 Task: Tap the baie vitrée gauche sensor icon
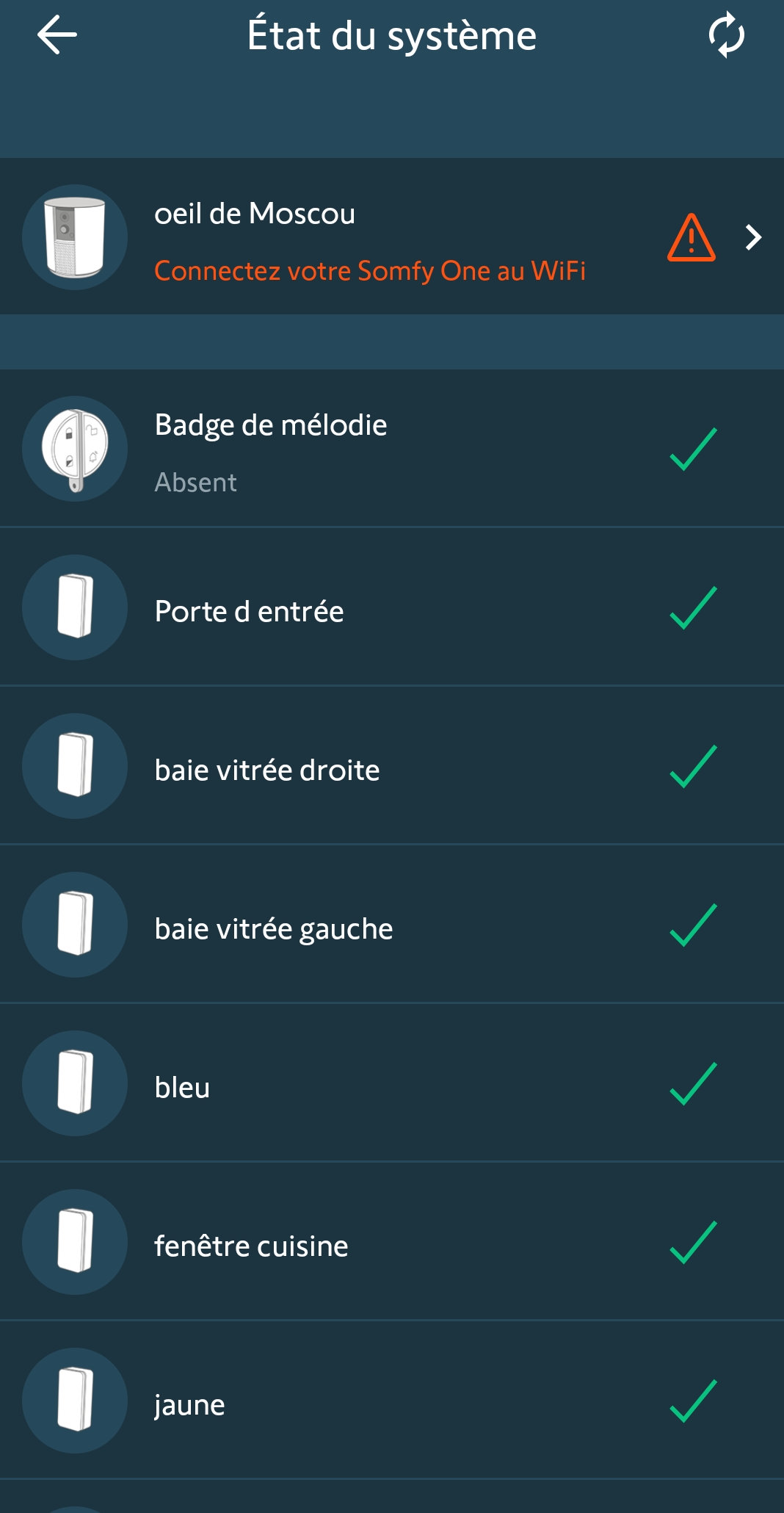coord(75,925)
